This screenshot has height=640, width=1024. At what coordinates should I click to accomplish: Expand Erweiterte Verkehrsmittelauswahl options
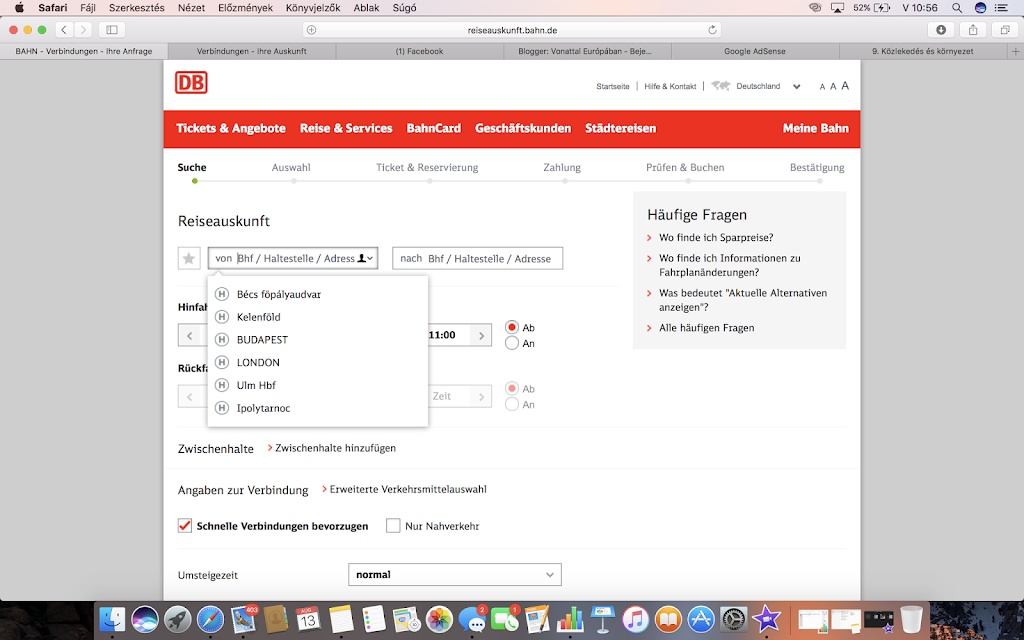407,490
